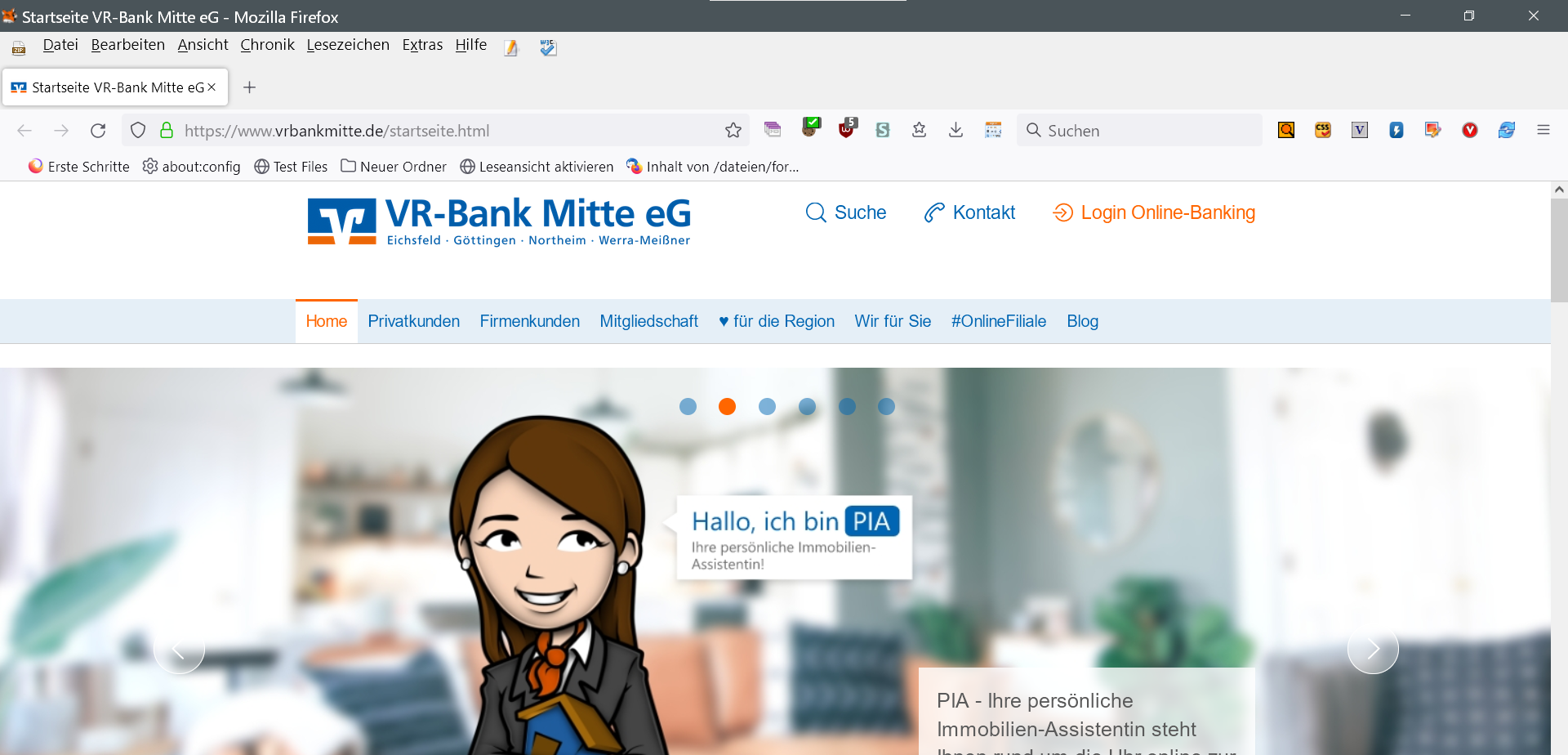Viewport: 1568px width, 755px height.
Task: Open the Mitgliedschaft navigation item
Action: click(x=649, y=321)
